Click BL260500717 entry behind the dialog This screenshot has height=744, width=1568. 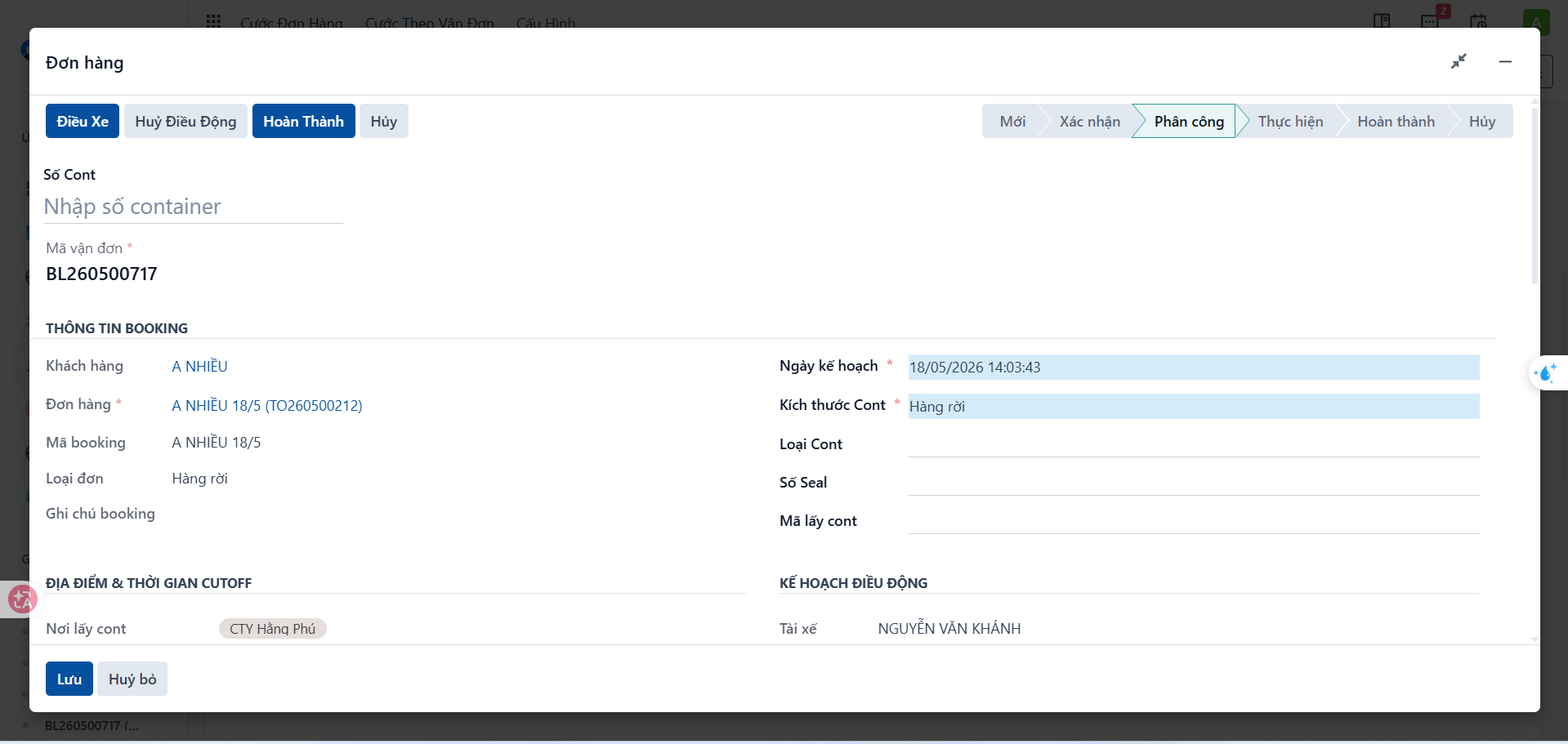click(x=92, y=725)
